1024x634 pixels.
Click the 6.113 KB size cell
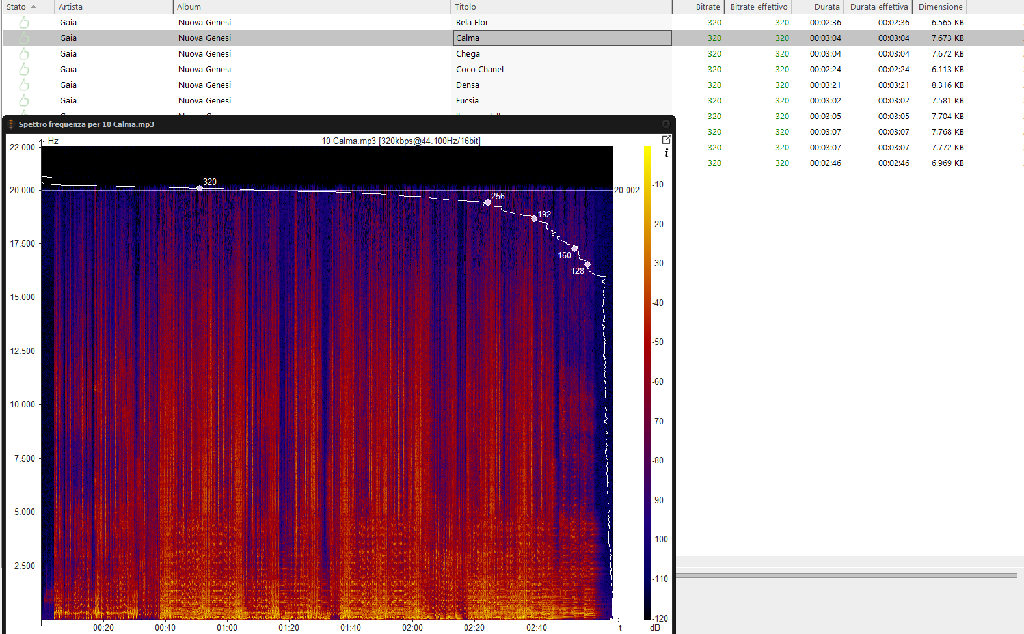coord(947,69)
